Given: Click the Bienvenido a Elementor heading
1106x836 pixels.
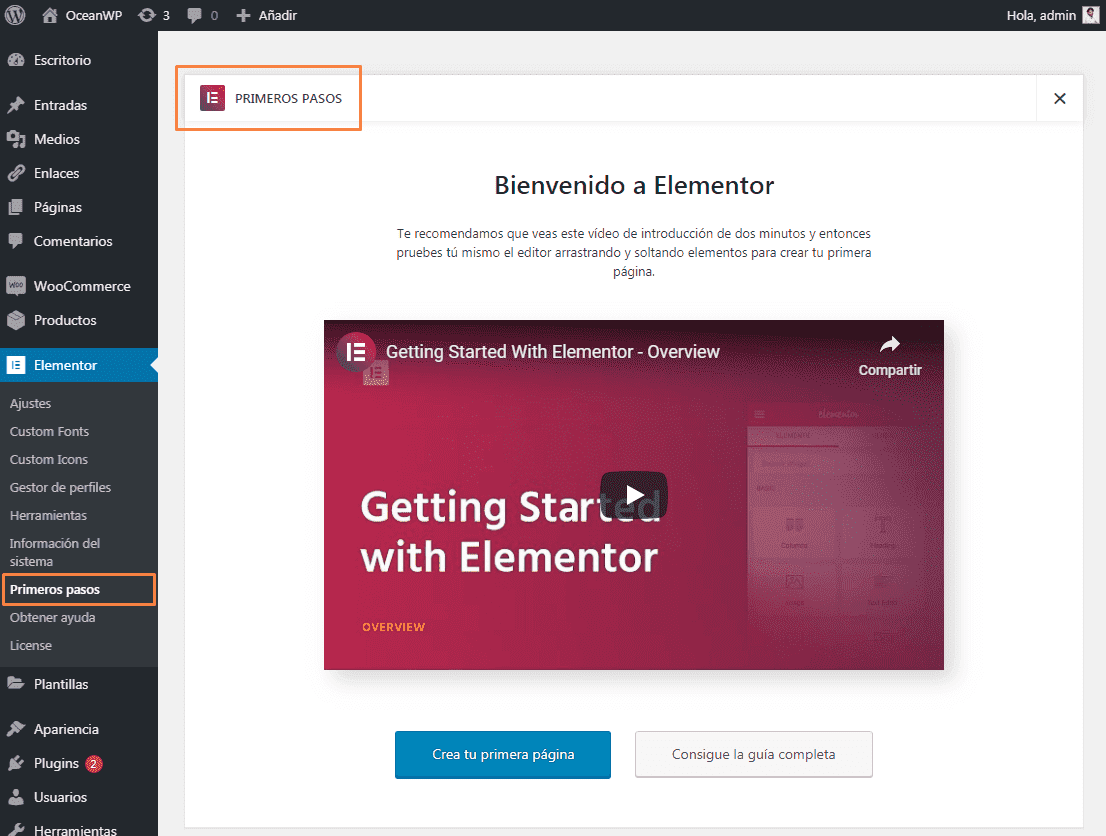Looking at the screenshot, I should pyautogui.click(x=634, y=185).
